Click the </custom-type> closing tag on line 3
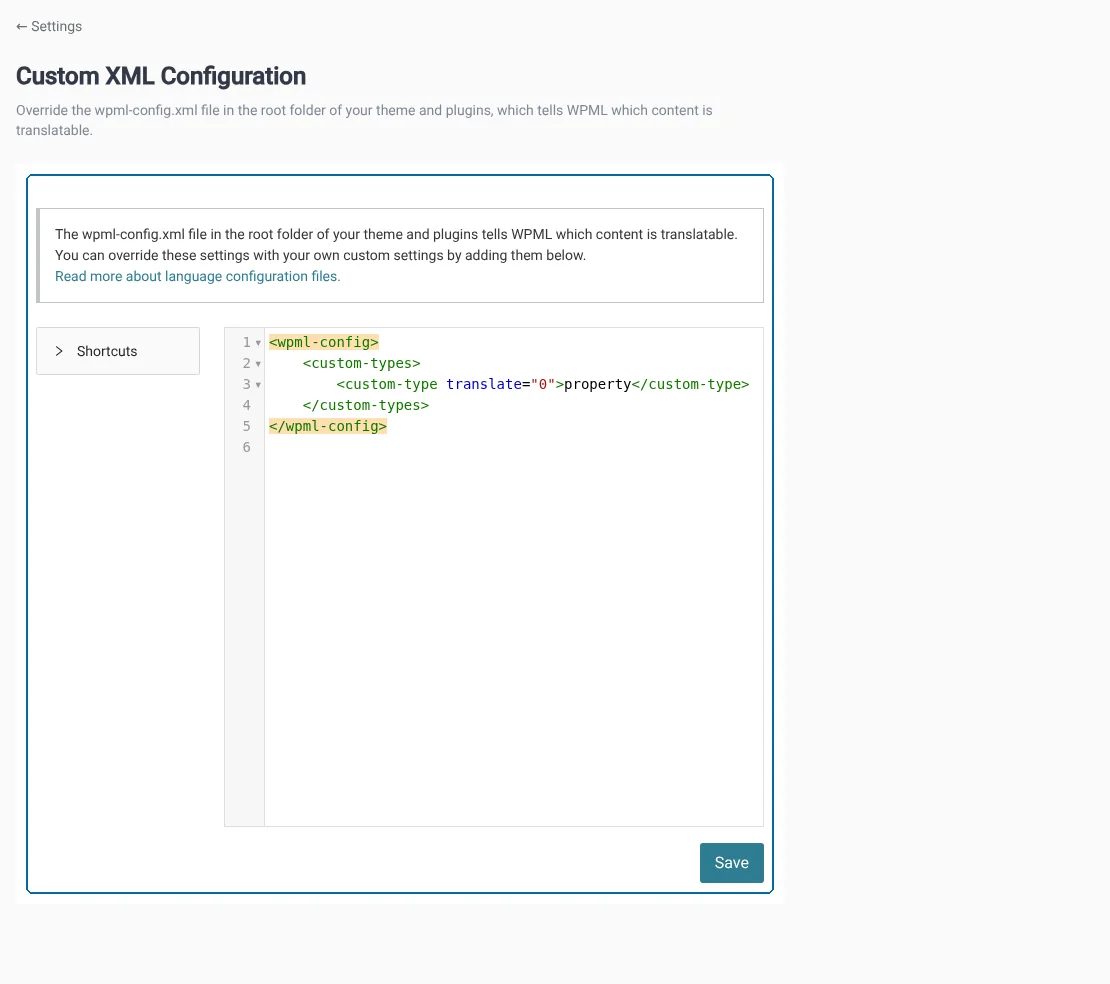Viewport: 1110px width, 984px height. tap(690, 384)
